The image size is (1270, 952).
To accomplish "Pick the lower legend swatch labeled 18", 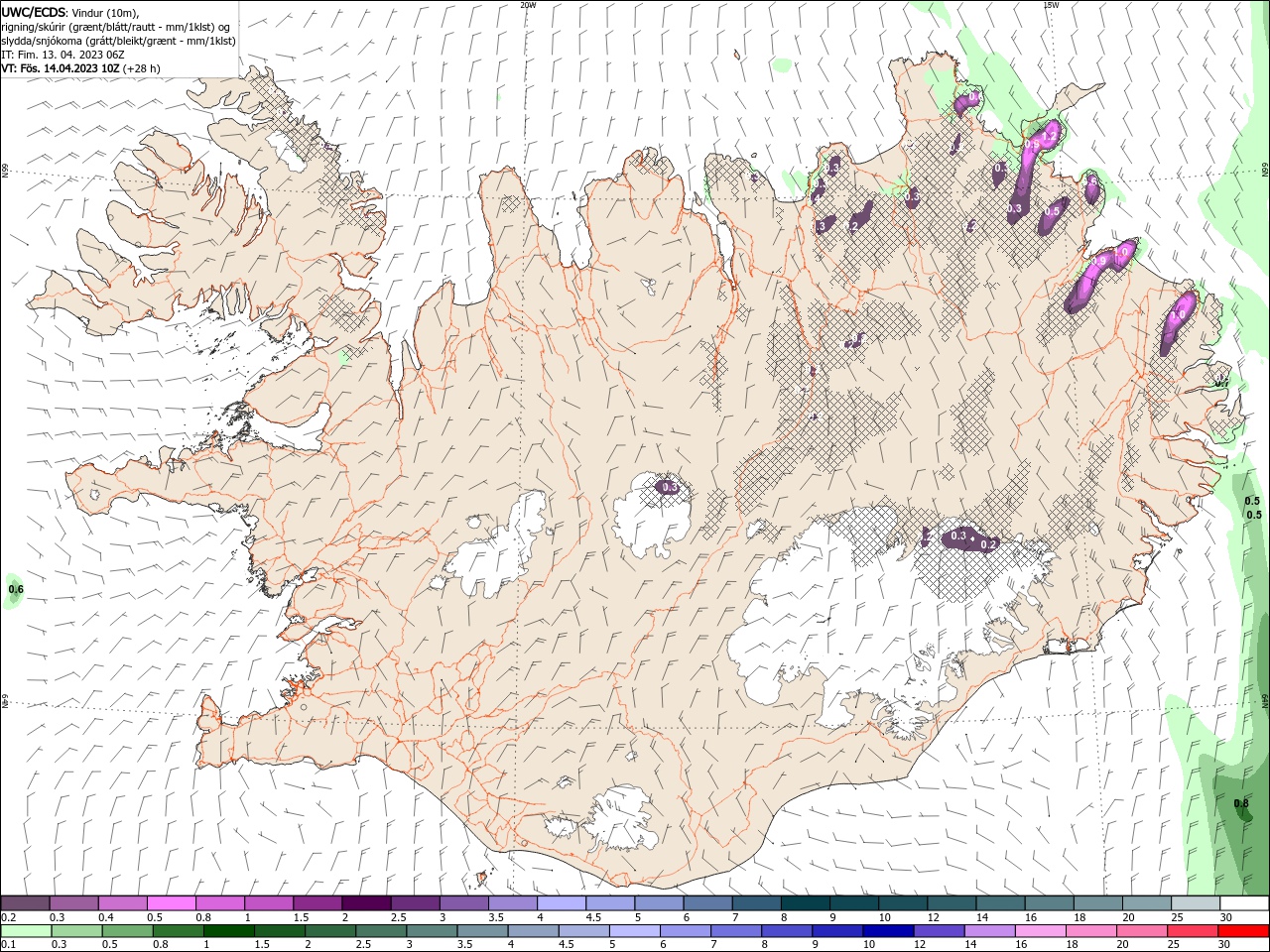I will (1092, 931).
